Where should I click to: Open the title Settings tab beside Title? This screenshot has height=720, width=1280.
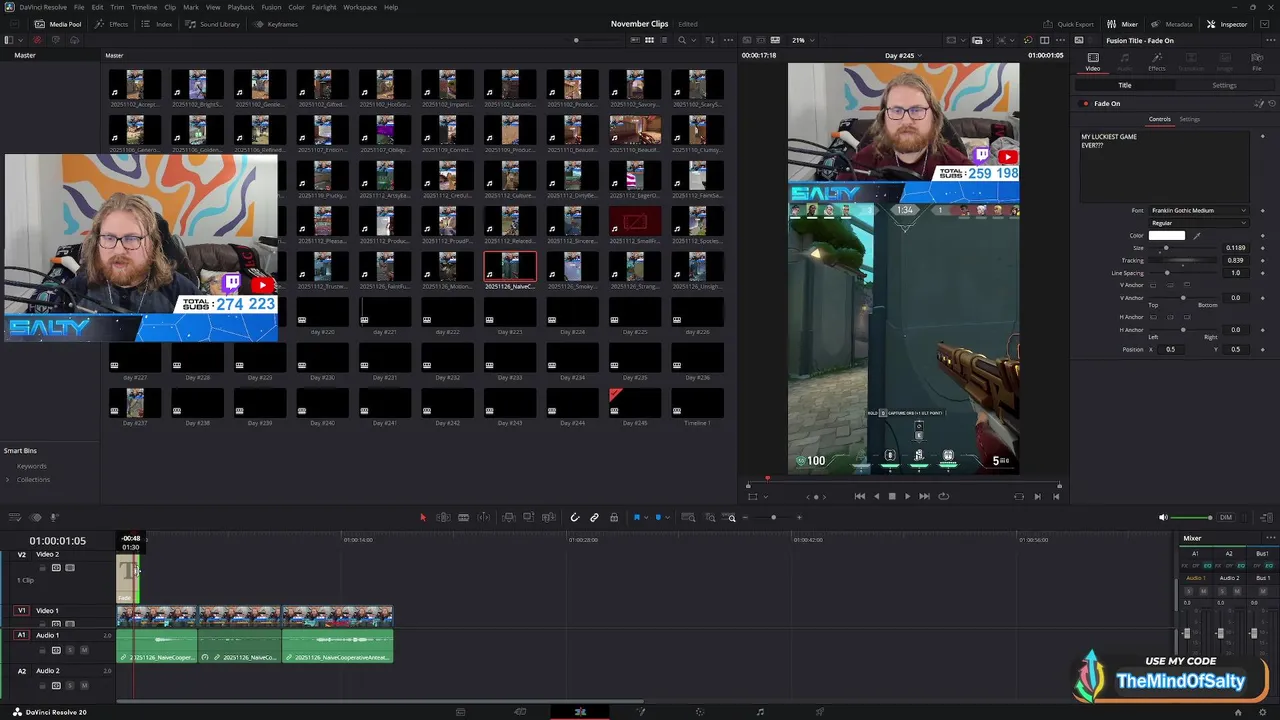point(1224,85)
